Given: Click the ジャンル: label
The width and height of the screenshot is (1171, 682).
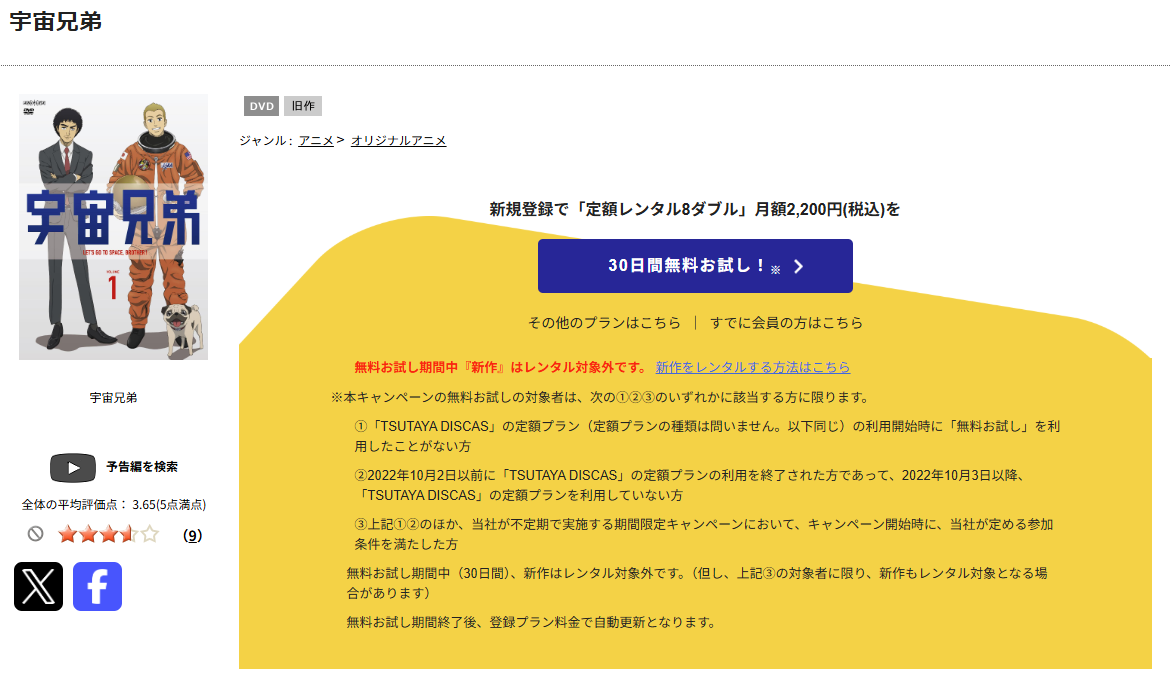Looking at the screenshot, I should [266, 140].
